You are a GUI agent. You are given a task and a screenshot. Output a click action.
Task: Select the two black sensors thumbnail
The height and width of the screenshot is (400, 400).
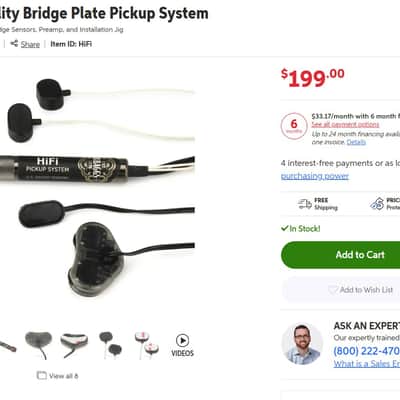pos(111,345)
